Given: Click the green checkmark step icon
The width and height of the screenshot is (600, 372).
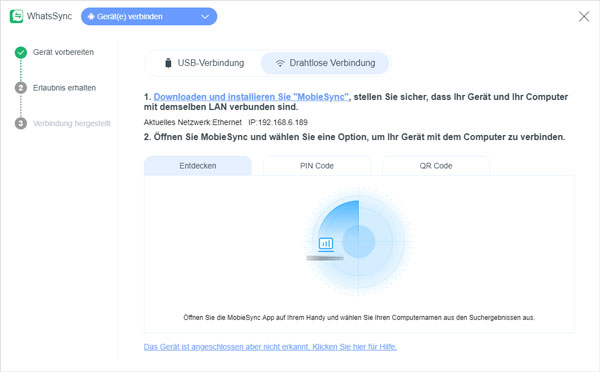Looking at the screenshot, I should [21, 52].
